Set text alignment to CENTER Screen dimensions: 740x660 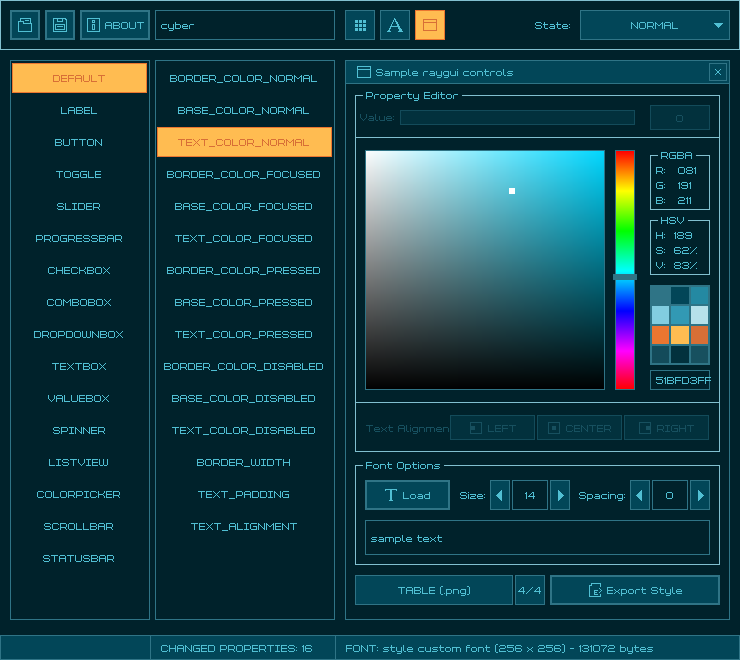pos(579,428)
